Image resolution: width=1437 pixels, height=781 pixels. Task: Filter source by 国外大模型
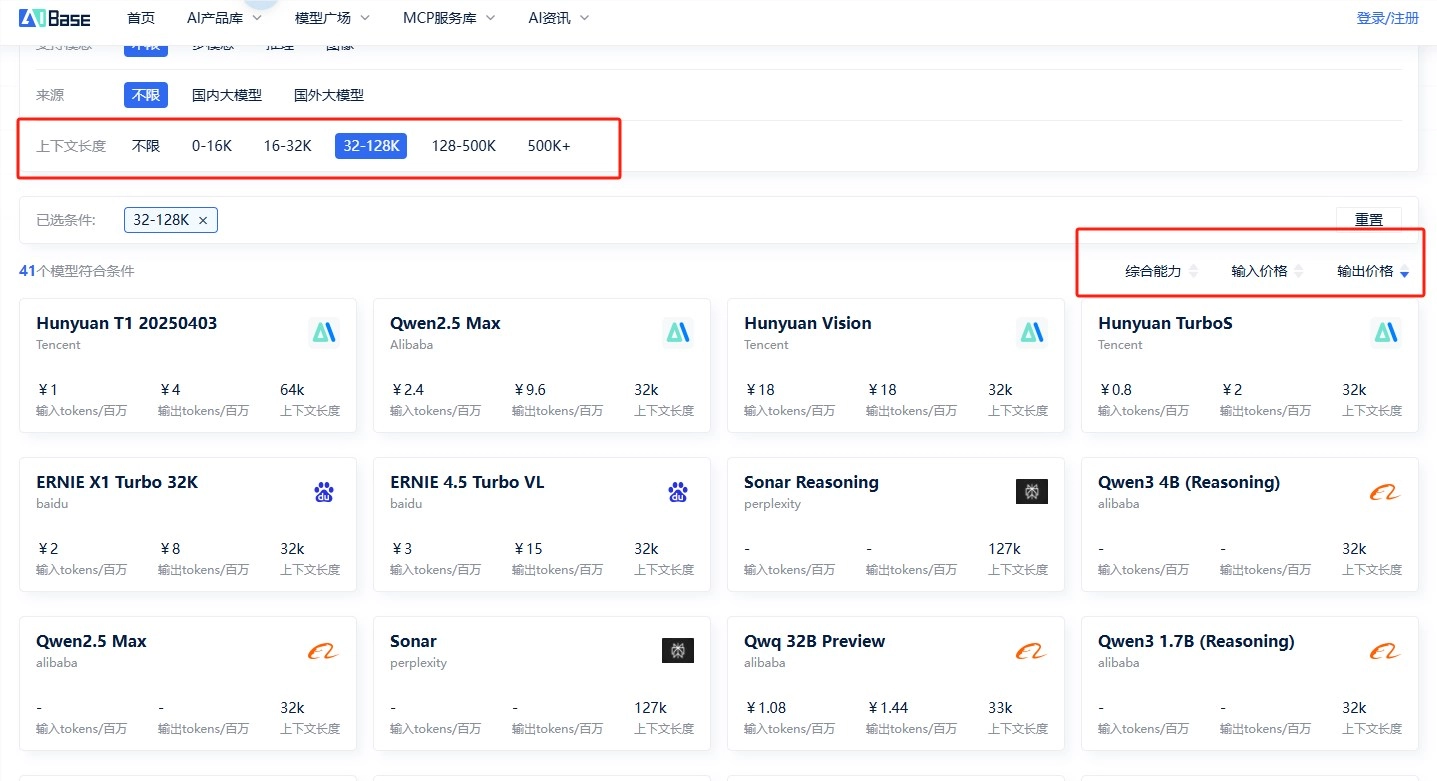click(329, 95)
